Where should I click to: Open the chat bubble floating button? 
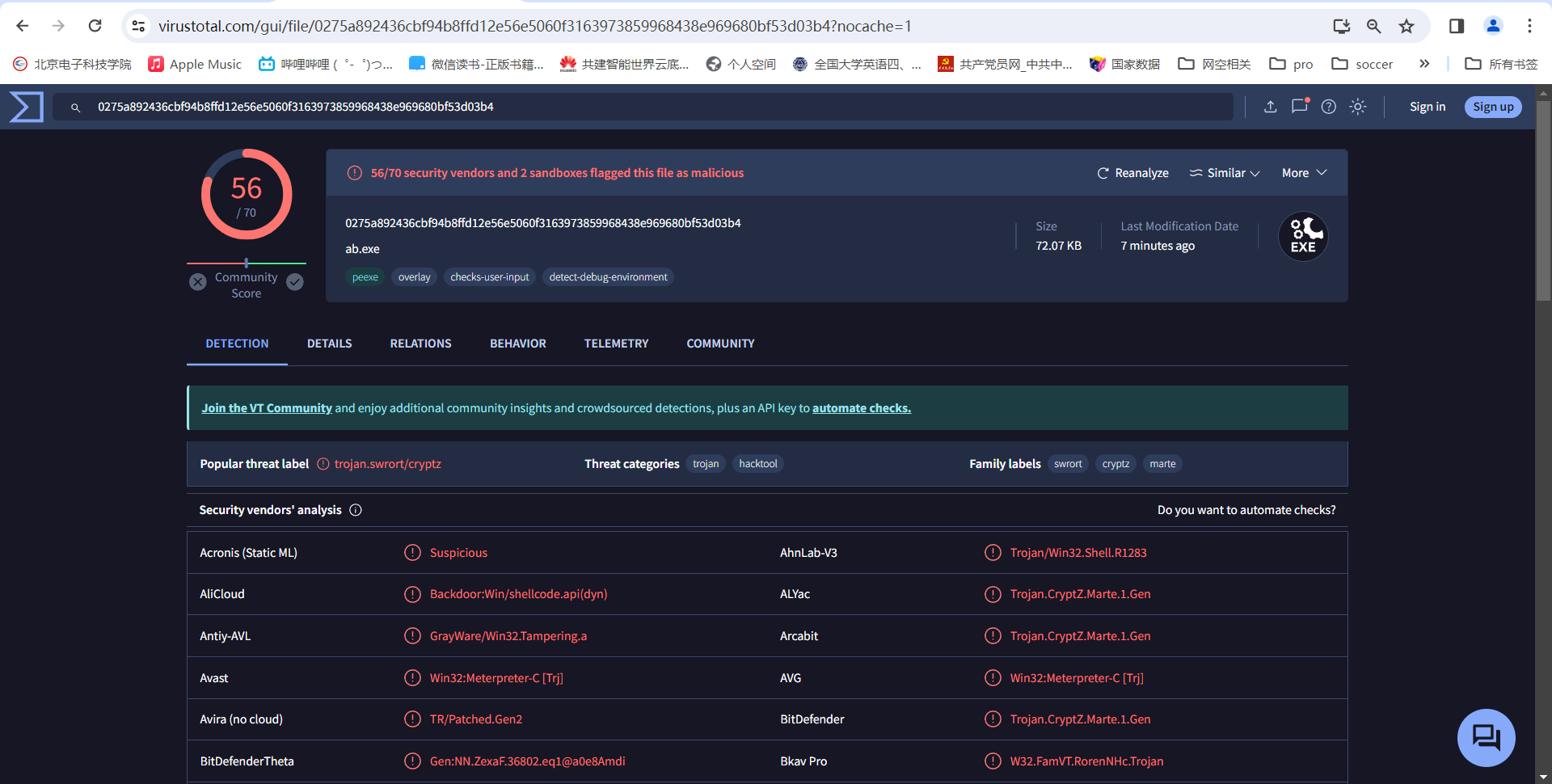coord(1486,738)
